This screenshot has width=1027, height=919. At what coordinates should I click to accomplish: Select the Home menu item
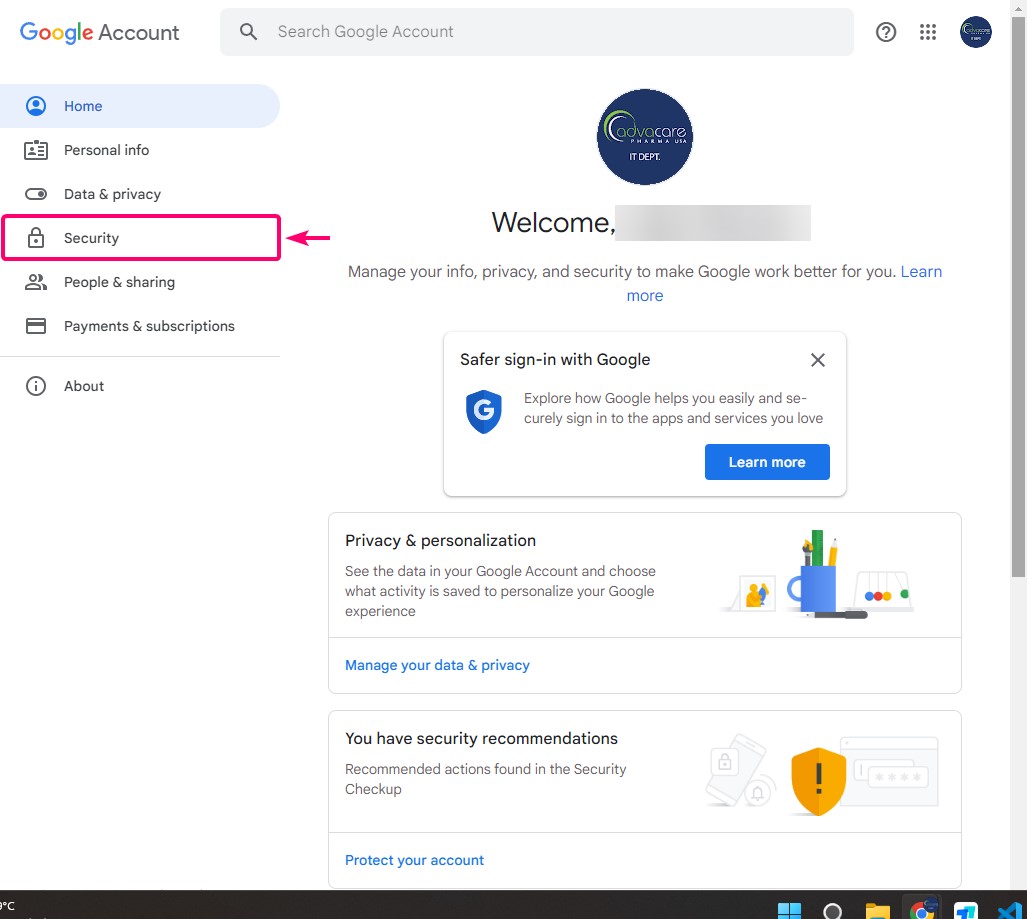click(140, 106)
